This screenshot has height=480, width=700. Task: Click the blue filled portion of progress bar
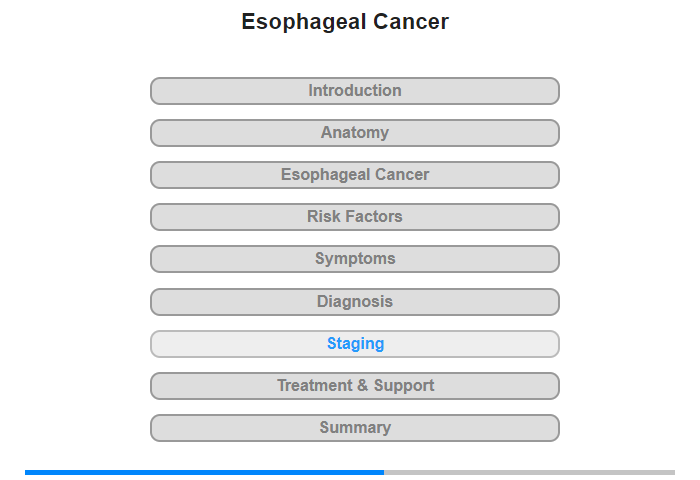coord(204,472)
